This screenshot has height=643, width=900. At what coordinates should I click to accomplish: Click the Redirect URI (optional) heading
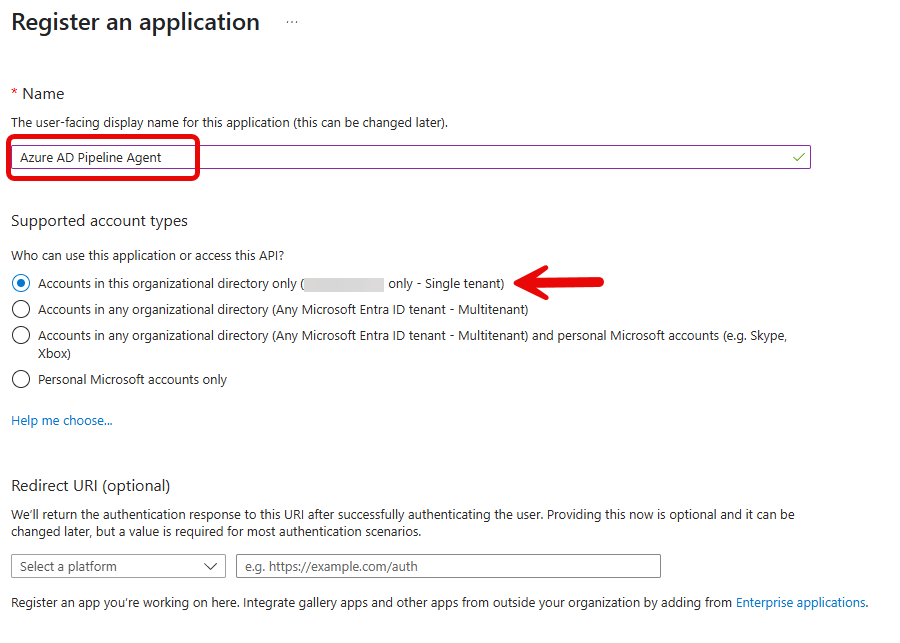[x=91, y=486]
